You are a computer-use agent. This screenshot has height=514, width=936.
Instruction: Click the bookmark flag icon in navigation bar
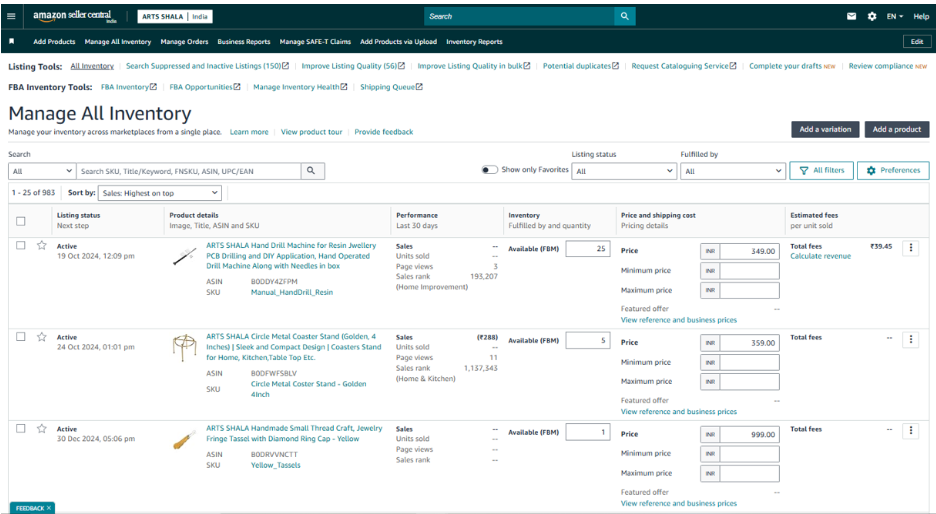pyautogui.click(x=11, y=42)
